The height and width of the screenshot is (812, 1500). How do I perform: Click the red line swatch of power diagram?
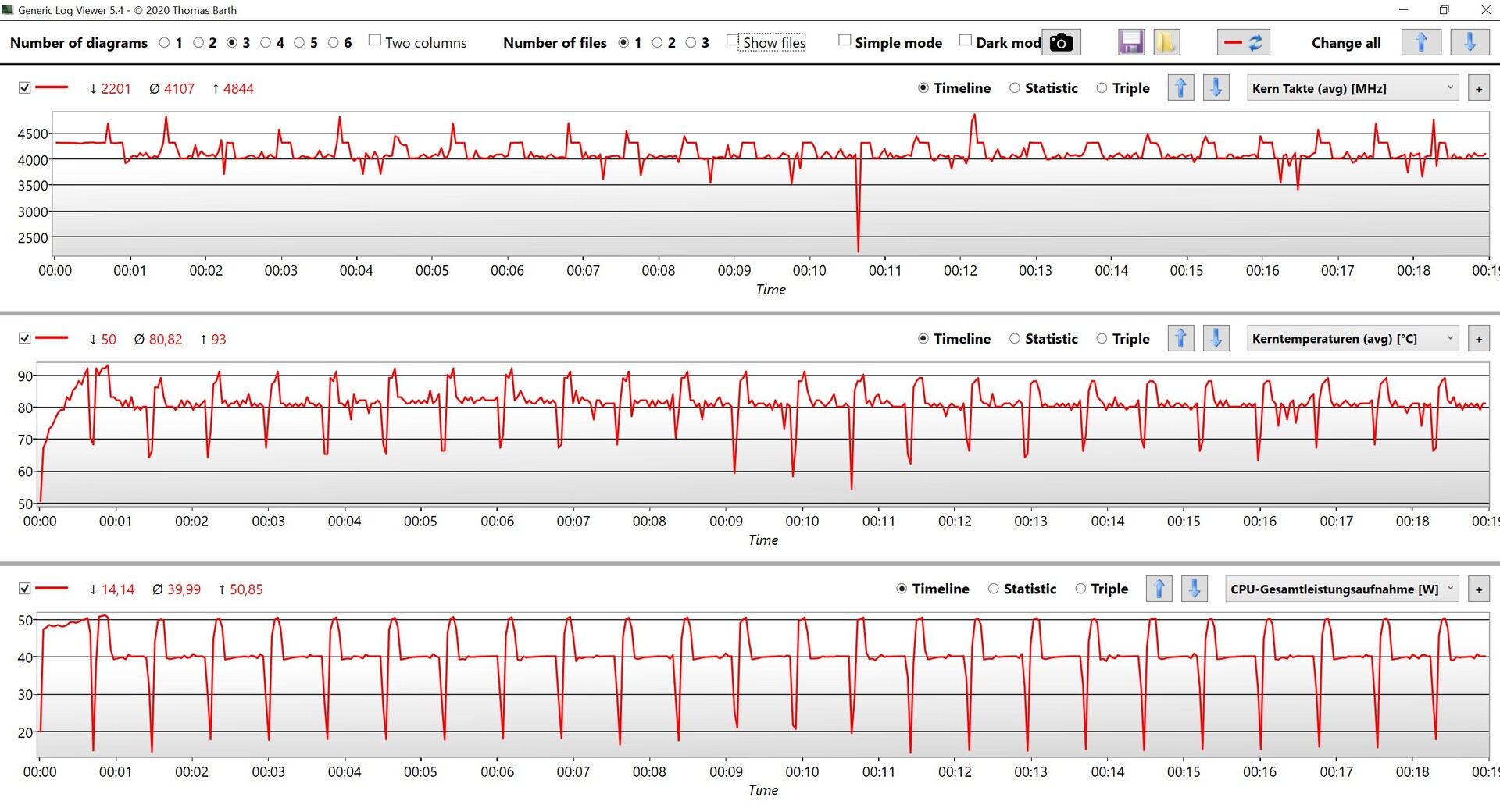(x=52, y=589)
